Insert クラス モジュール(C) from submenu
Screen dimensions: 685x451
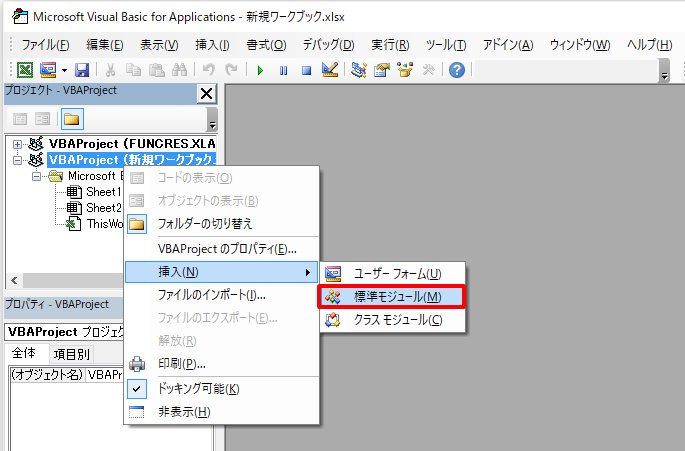click(x=393, y=320)
